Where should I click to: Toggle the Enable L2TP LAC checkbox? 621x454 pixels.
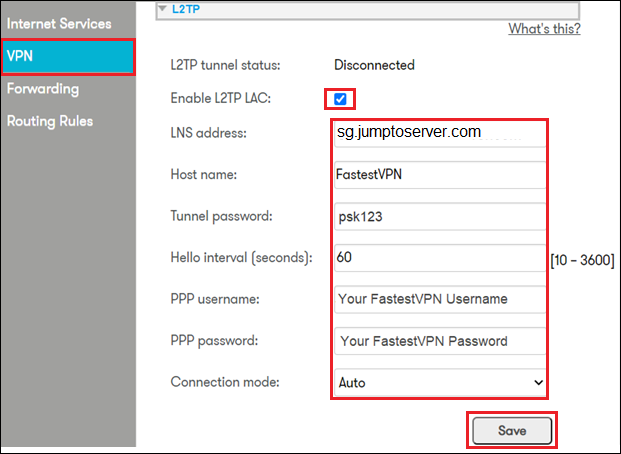(340, 99)
